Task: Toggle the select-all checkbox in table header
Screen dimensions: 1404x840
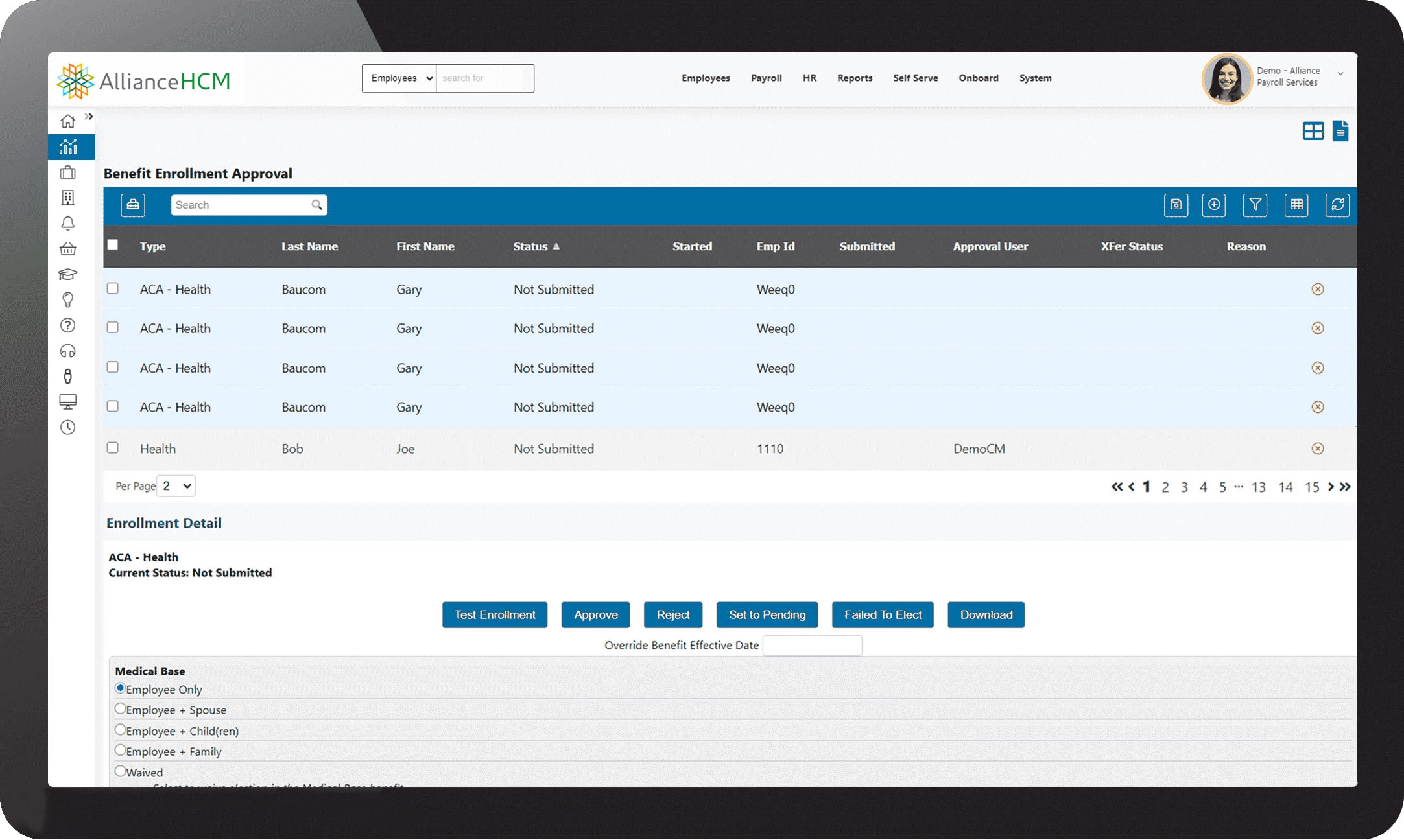Action: click(113, 245)
